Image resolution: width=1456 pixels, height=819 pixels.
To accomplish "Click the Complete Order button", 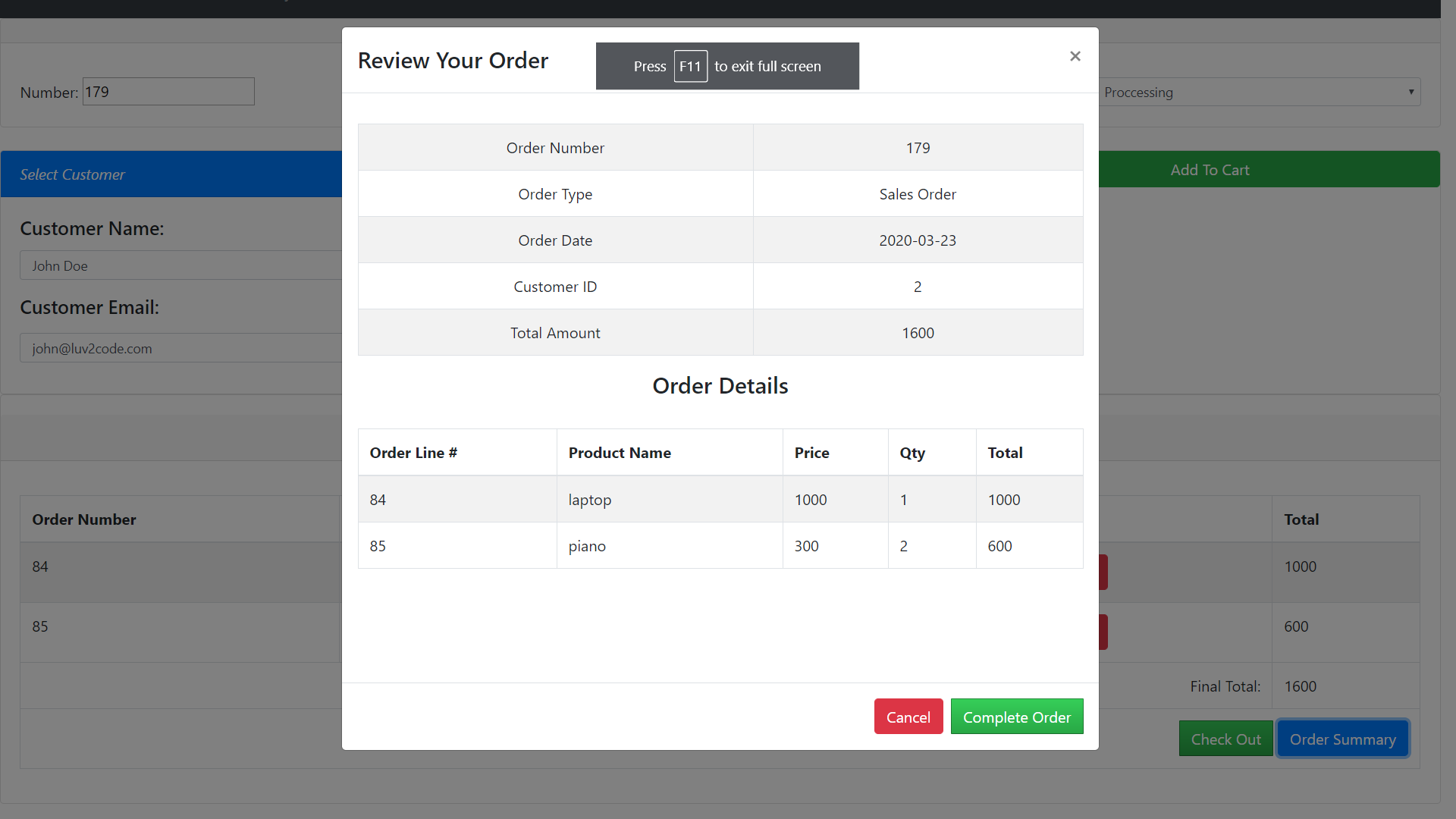I will pyautogui.click(x=1016, y=716).
